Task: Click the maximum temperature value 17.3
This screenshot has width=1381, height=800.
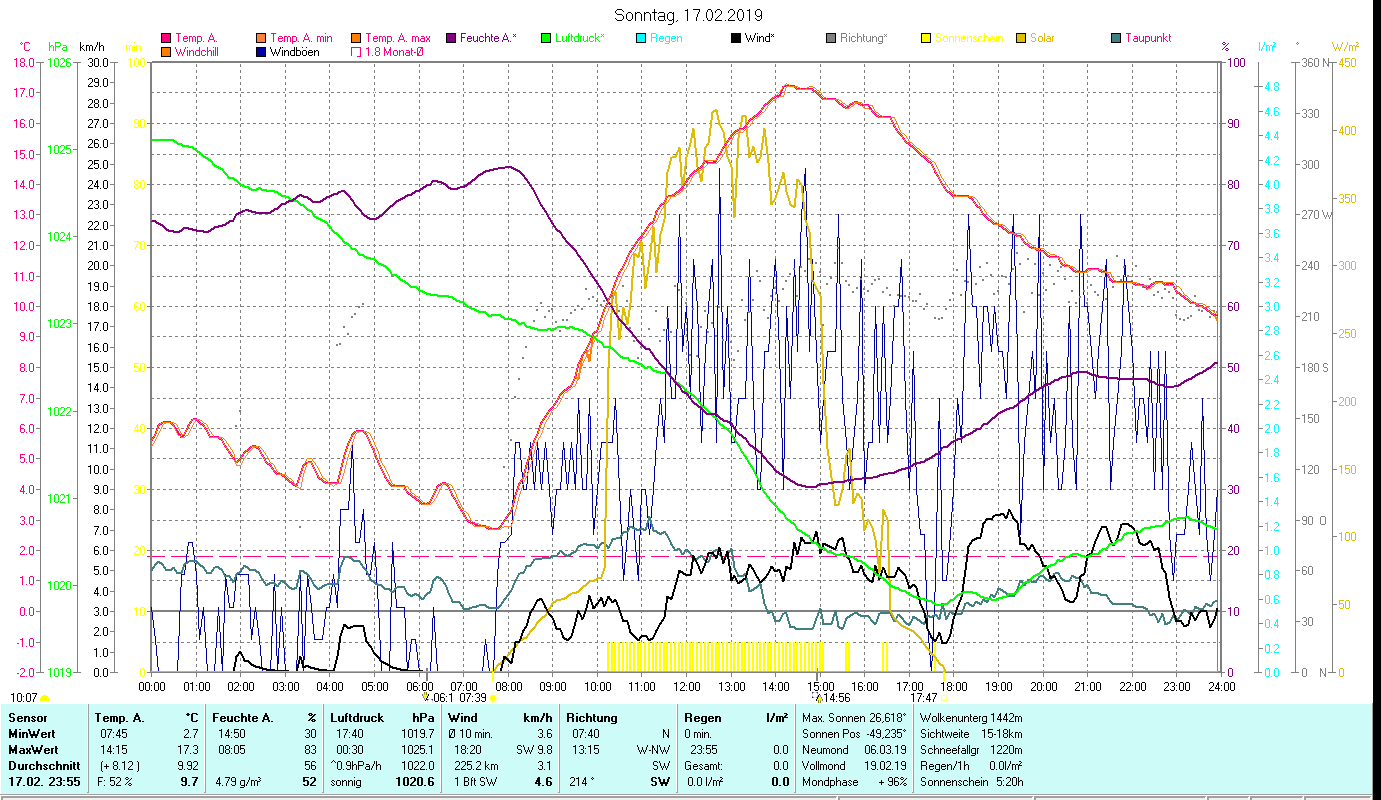Action: point(189,750)
